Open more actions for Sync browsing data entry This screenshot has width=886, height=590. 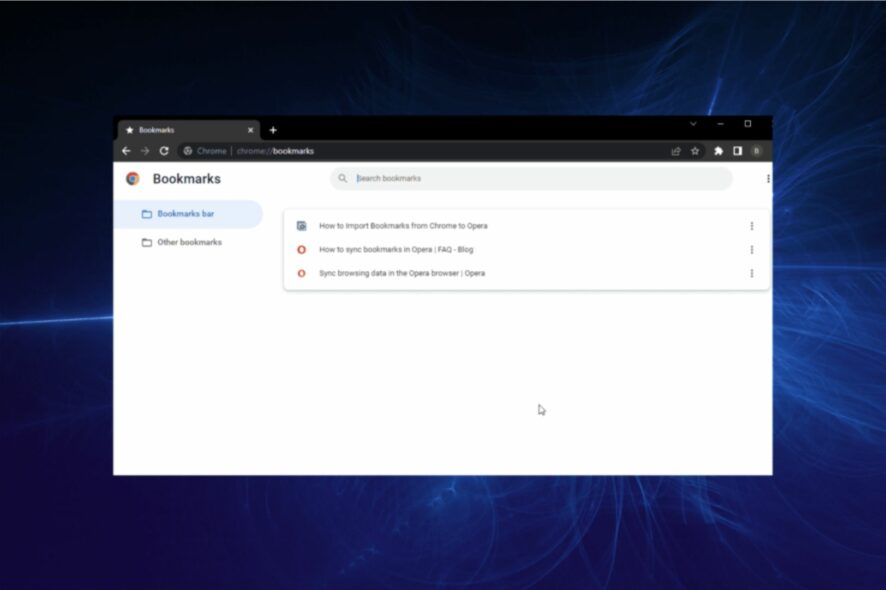pos(752,274)
